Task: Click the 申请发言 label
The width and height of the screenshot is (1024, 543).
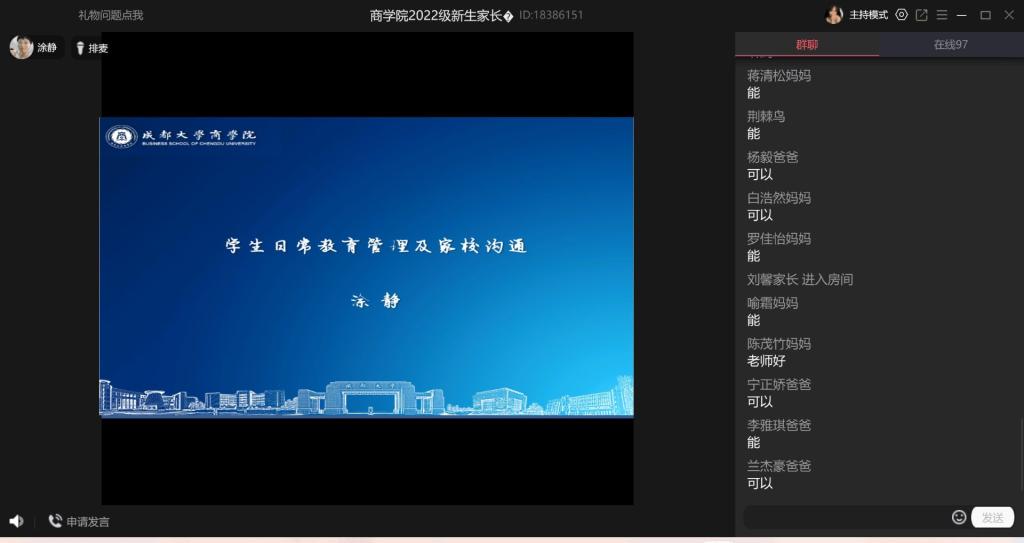Action: [88, 521]
